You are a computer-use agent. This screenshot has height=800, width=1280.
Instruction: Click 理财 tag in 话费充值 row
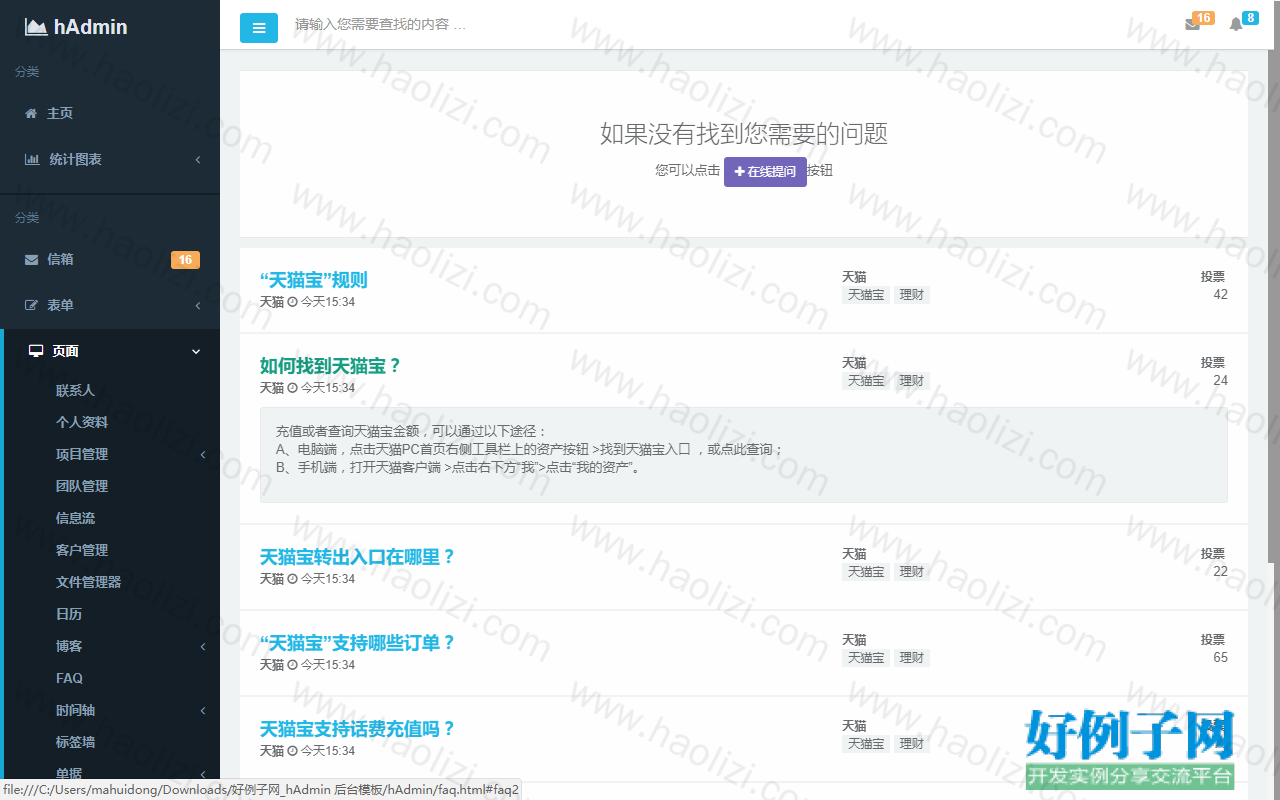click(912, 744)
